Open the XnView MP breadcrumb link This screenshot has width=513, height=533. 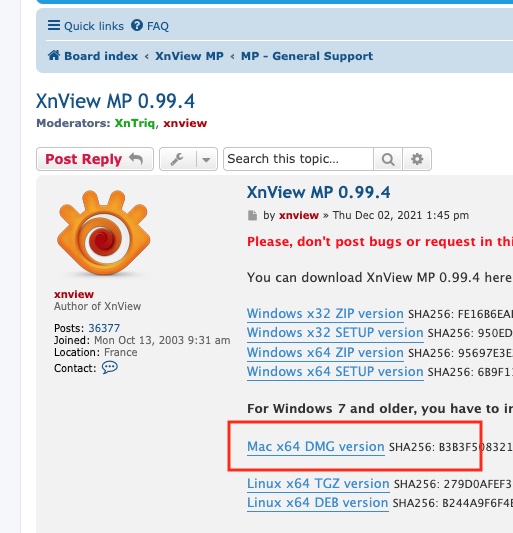tap(189, 56)
